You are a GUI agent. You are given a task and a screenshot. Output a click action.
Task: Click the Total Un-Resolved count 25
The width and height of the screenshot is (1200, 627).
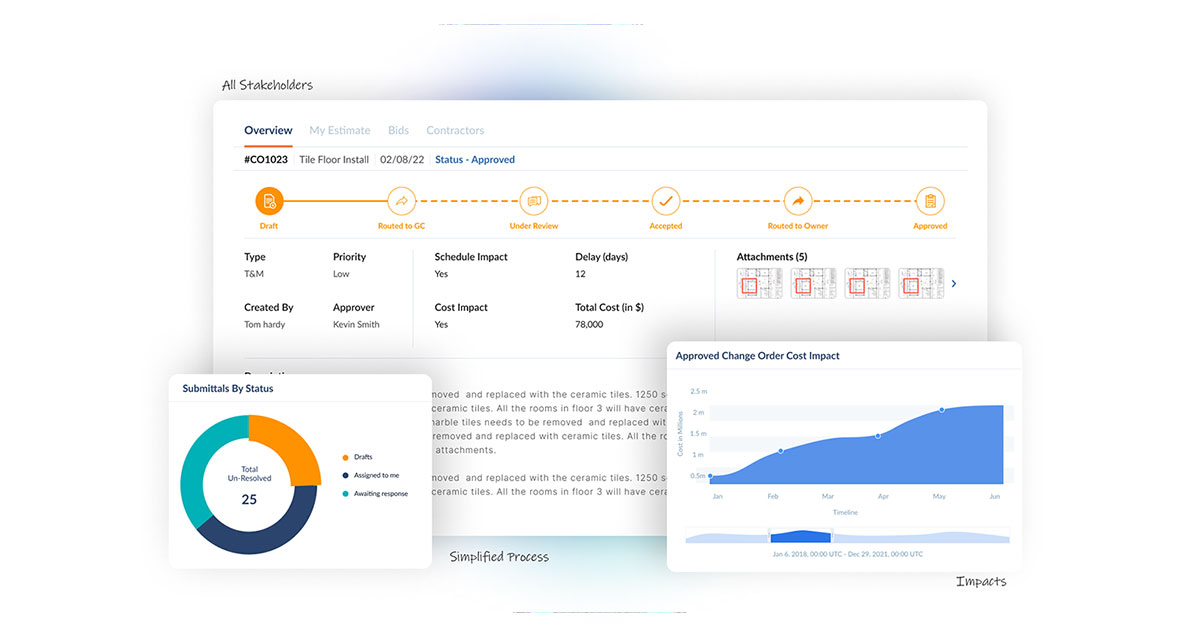pos(249,499)
